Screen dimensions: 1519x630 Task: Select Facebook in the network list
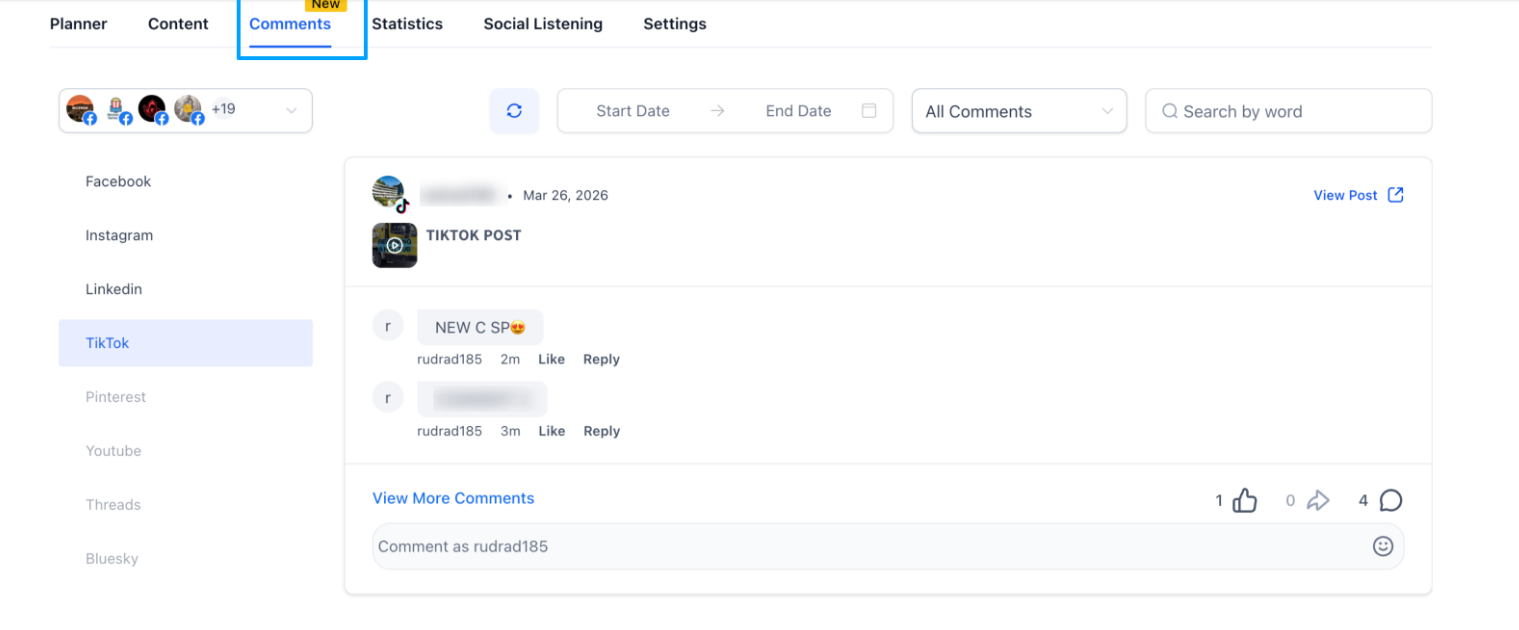186,181
